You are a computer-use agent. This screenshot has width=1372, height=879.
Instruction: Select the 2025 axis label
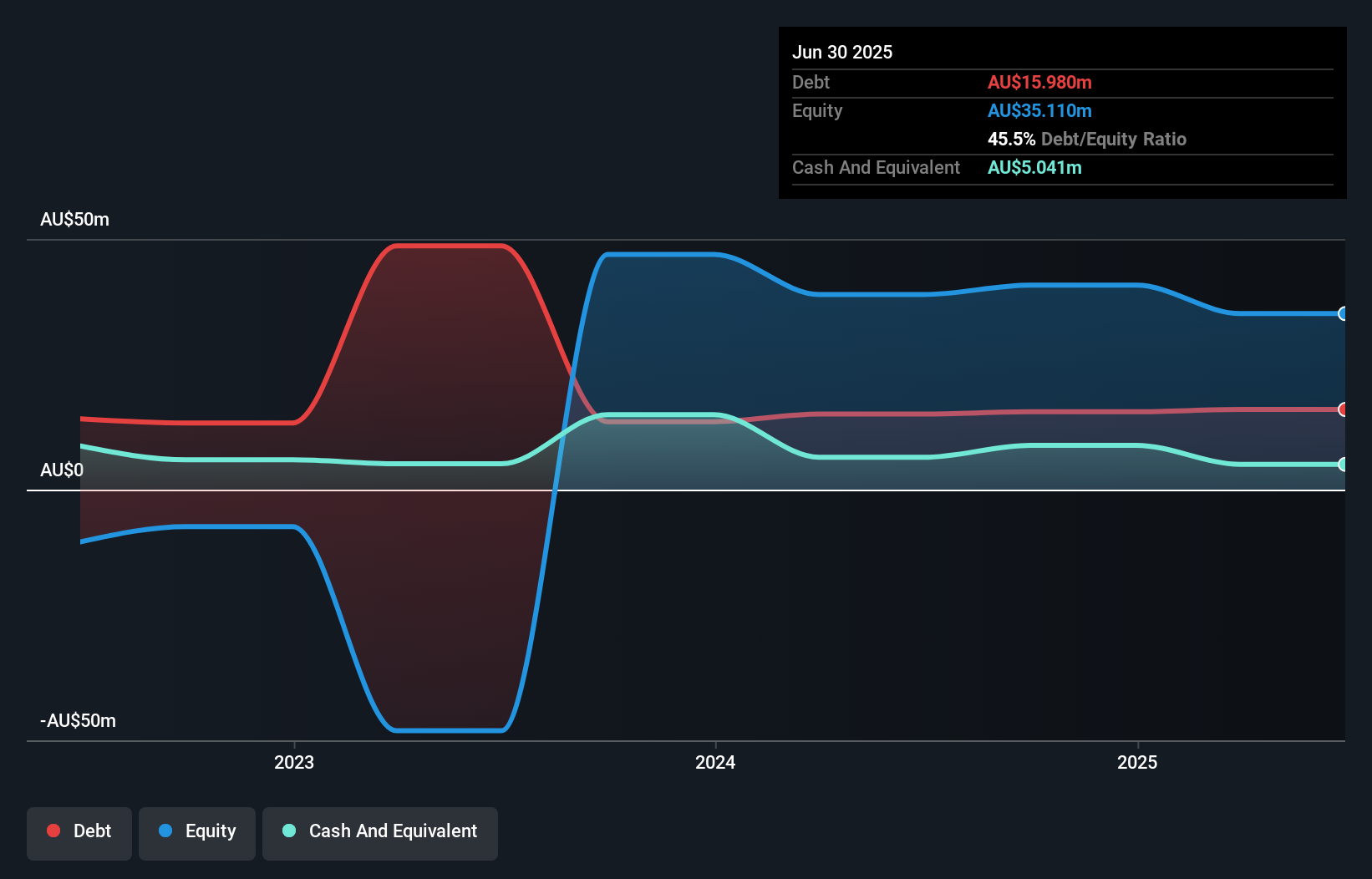pos(1137,762)
